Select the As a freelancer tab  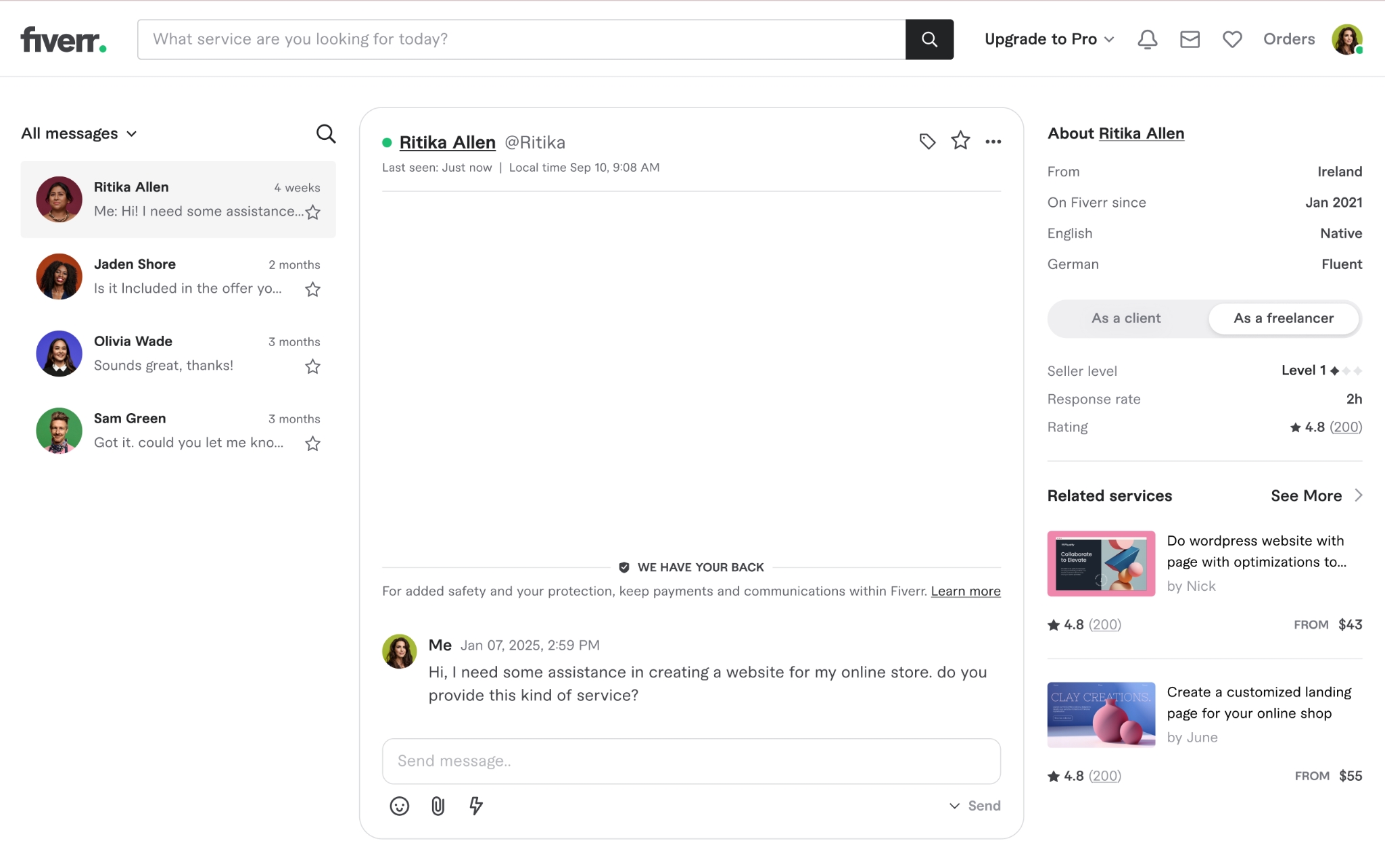click(x=1283, y=318)
